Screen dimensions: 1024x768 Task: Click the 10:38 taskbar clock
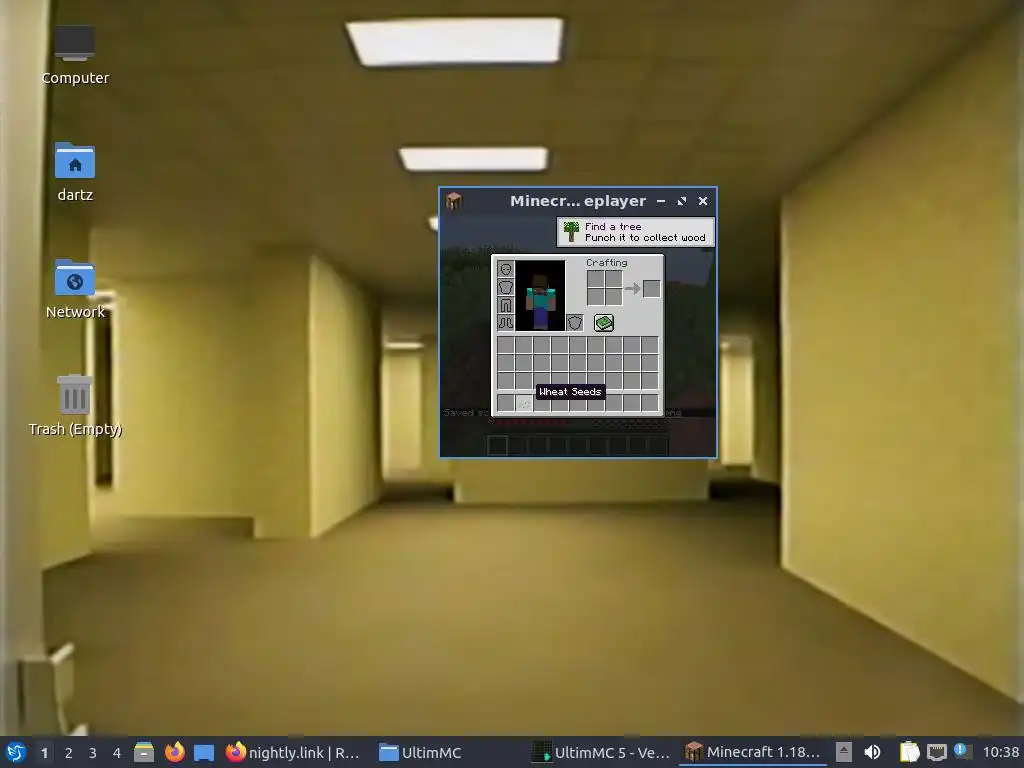[x=1000, y=752]
